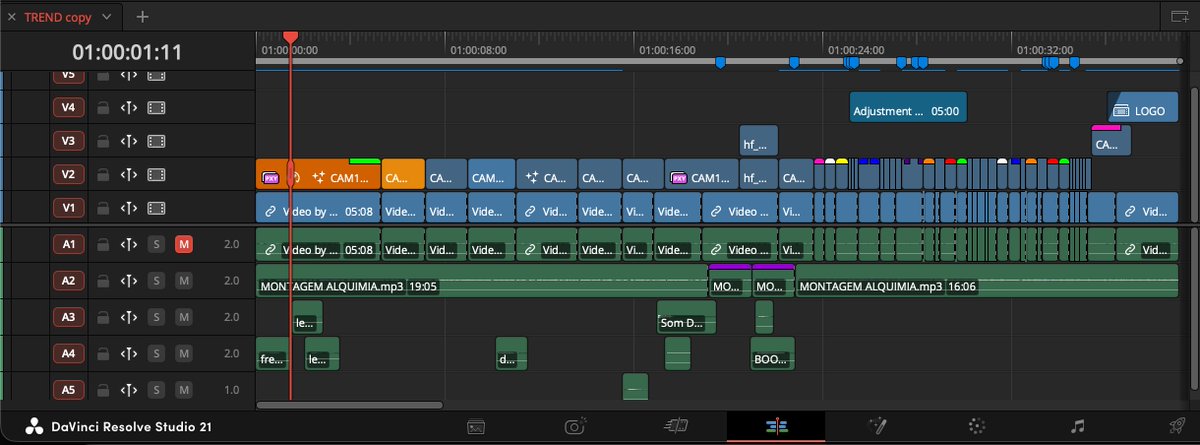Disable video track V1 filmstrip toggle

[157, 209]
